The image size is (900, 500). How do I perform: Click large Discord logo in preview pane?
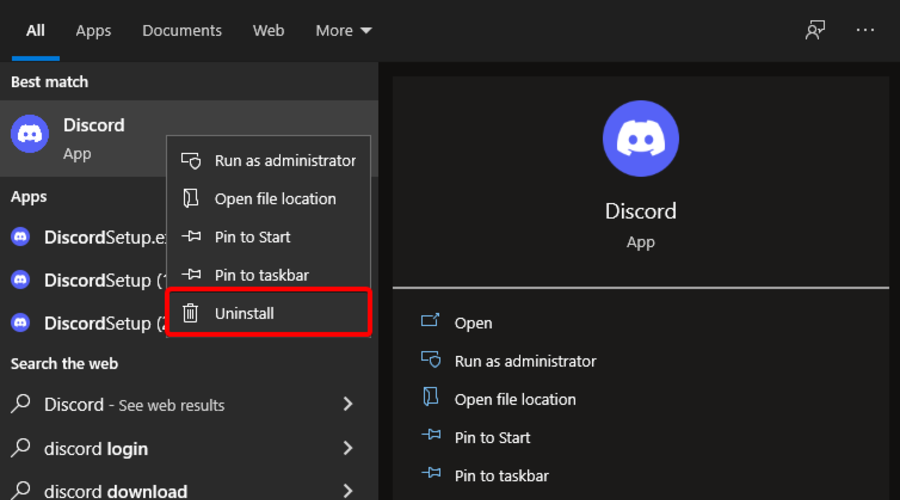point(641,138)
